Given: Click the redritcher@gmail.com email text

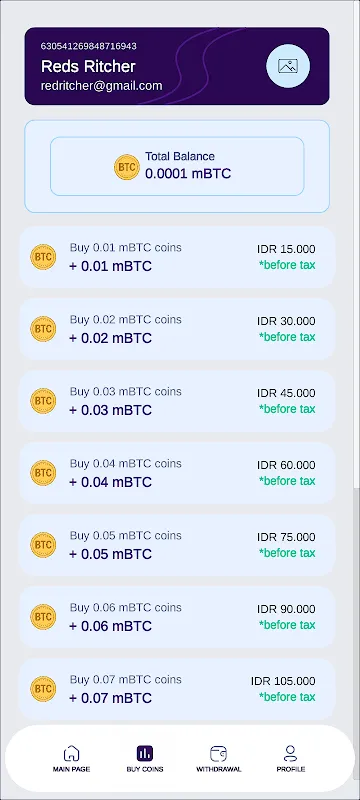Looking at the screenshot, I should pos(101,86).
